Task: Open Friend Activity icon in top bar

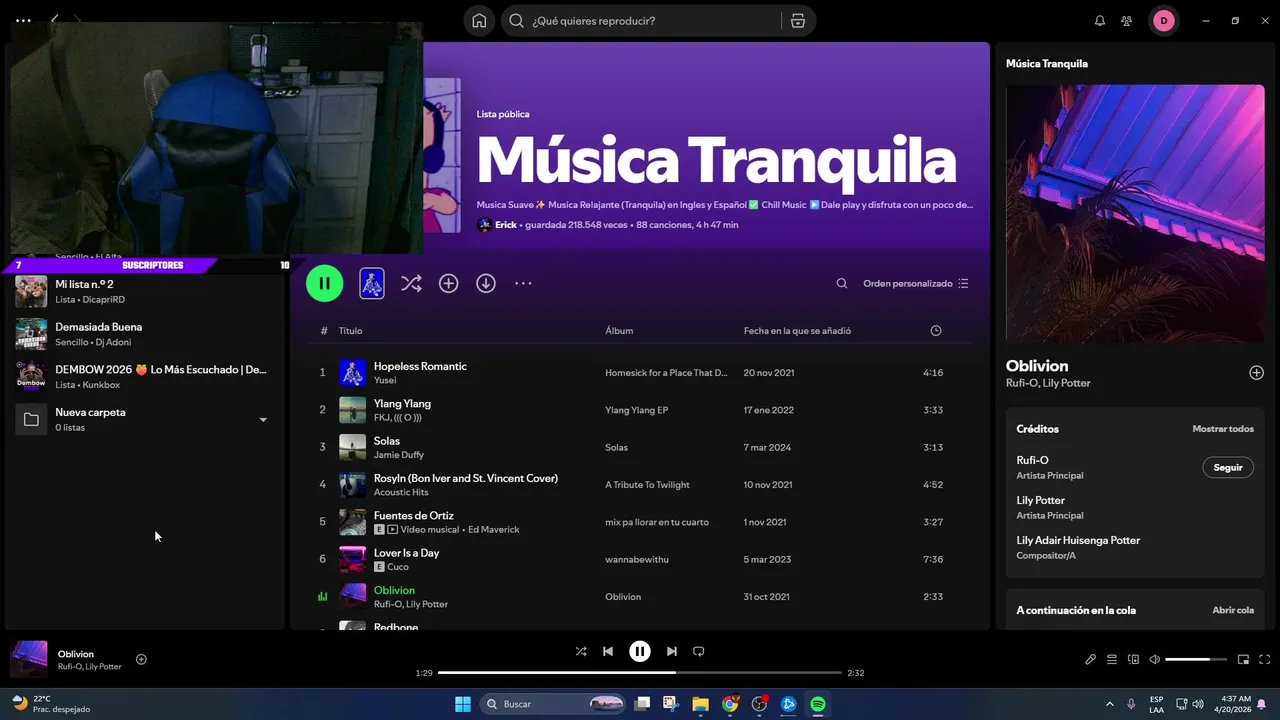Action: coord(1127,20)
